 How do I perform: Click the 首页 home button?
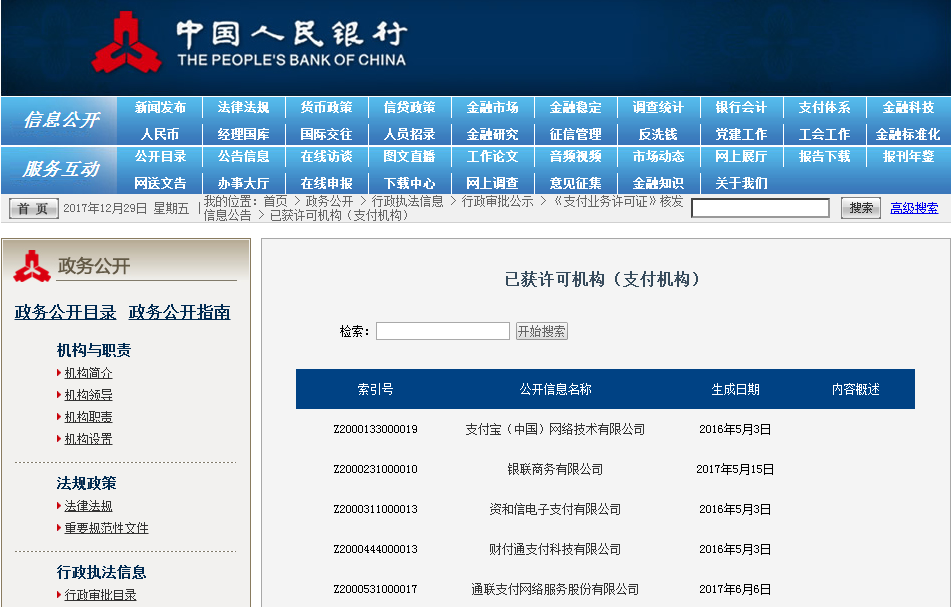click(33, 208)
